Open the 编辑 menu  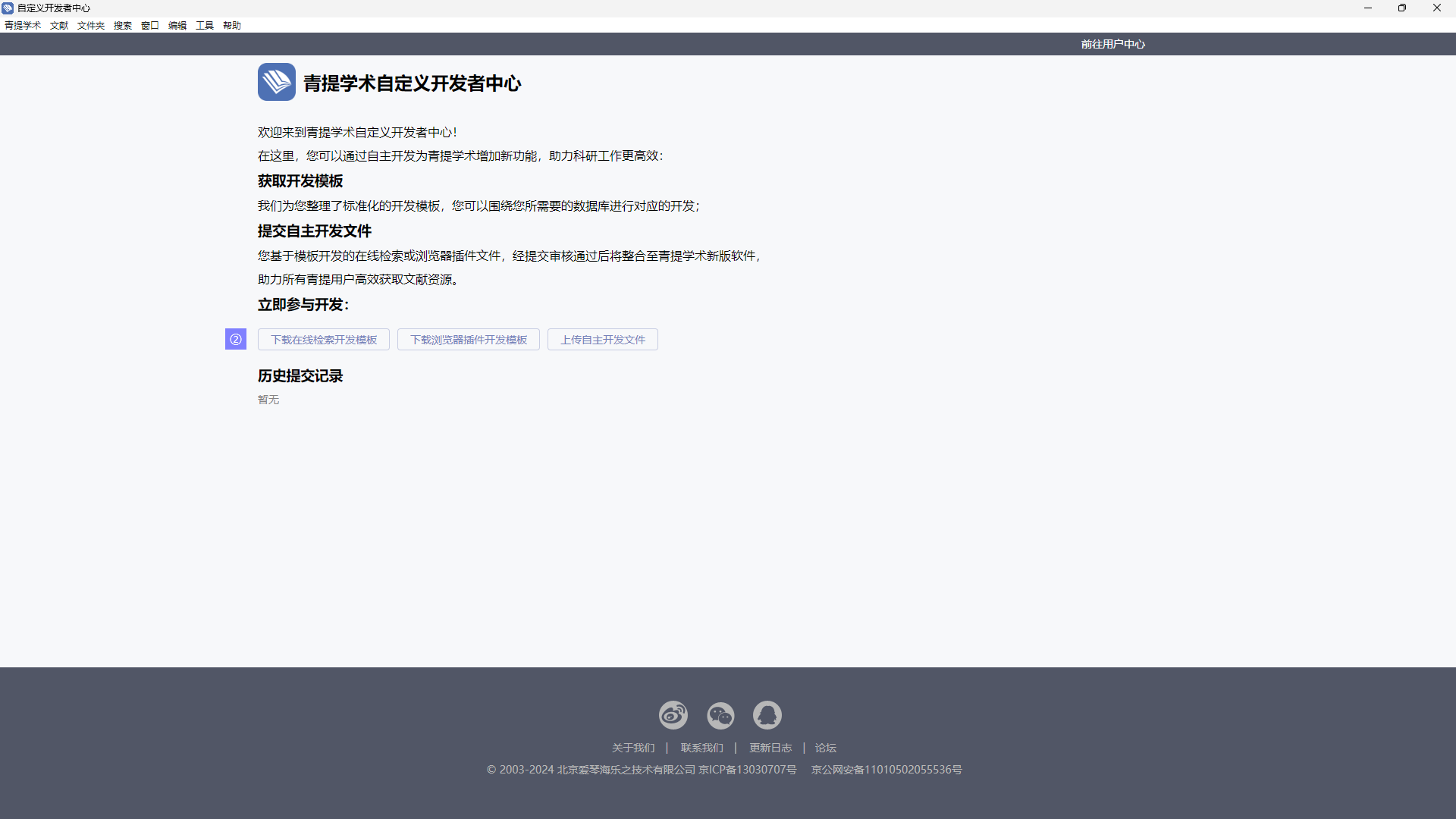(177, 25)
